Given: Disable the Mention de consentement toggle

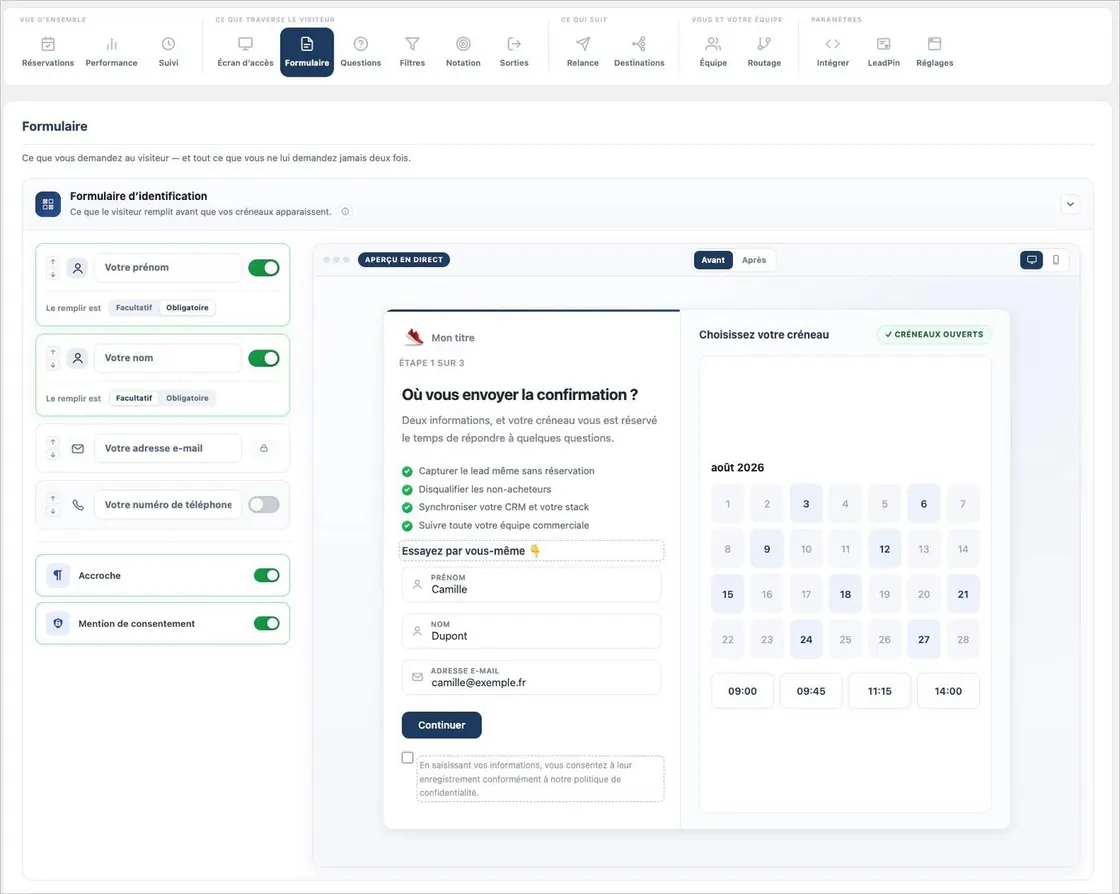Looking at the screenshot, I should point(266,623).
